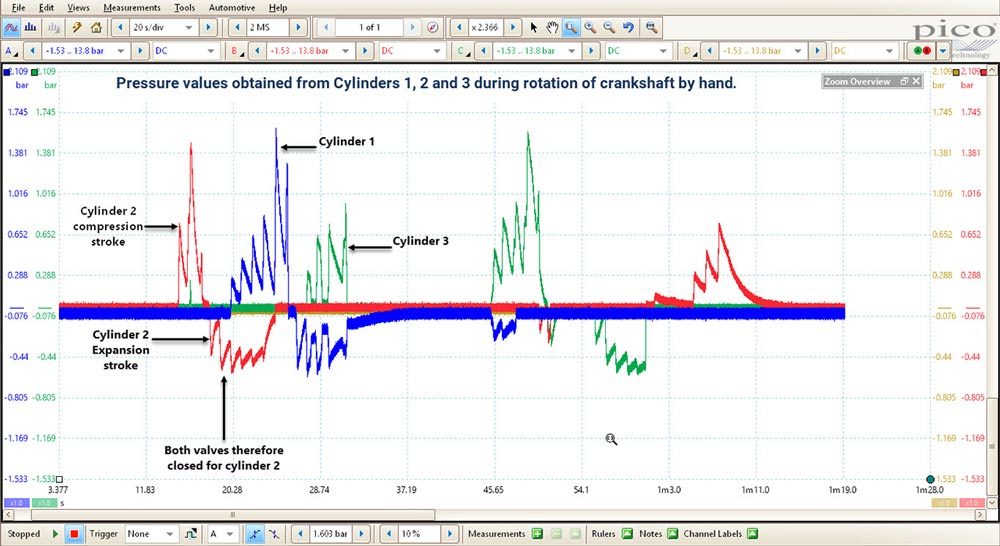Select the pointer selection tool

(x=534, y=27)
